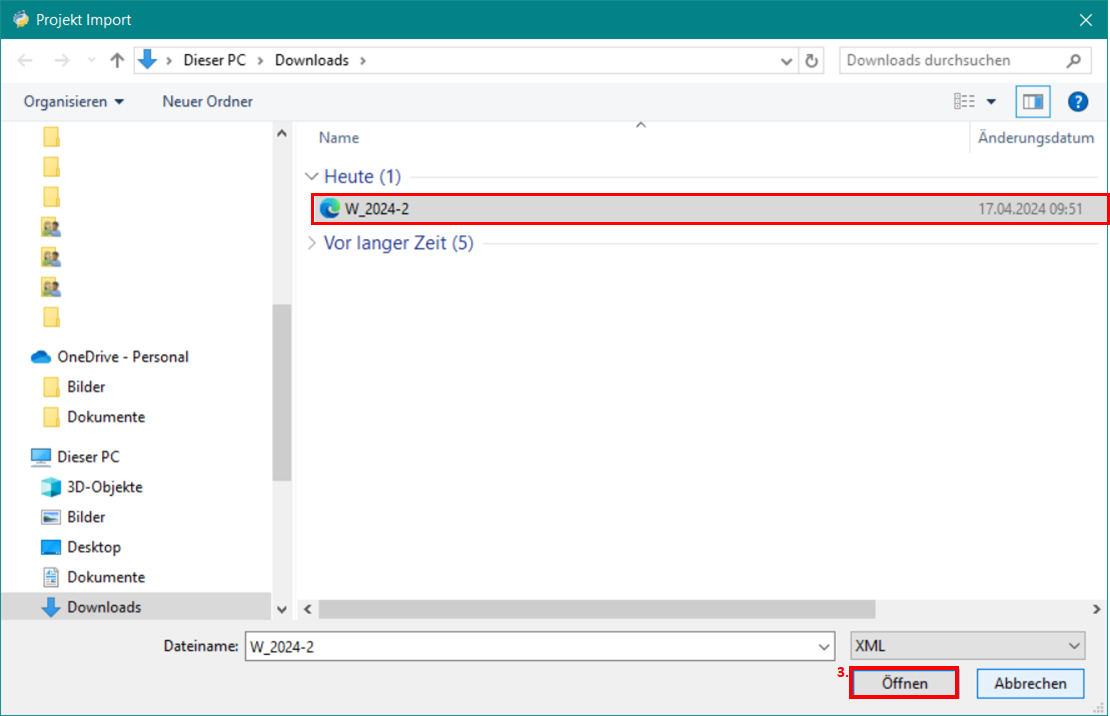Select the W_2024-2 file
Image resolution: width=1110 pixels, height=716 pixels.
click(x=377, y=209)
